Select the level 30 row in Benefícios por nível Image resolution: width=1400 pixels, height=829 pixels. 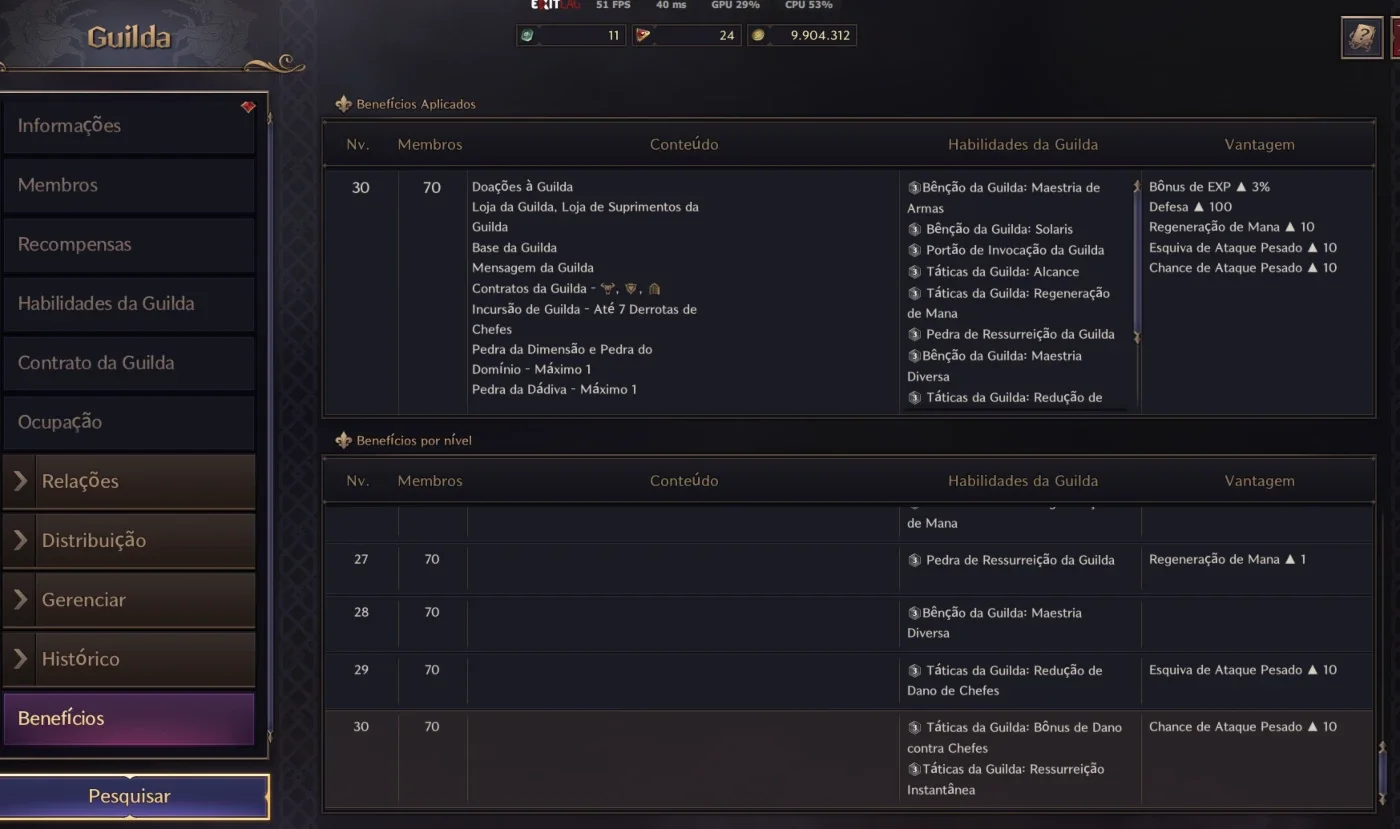click(848, 758)
